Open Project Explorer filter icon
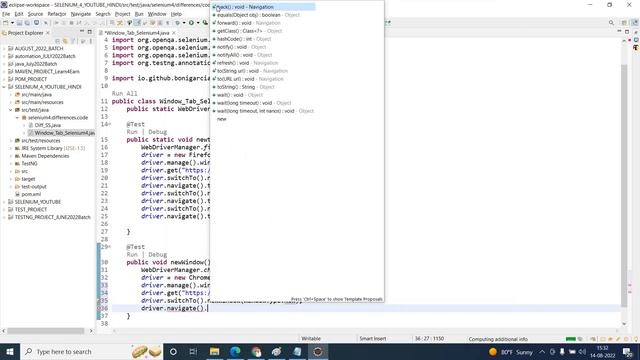 pos(73,41)
